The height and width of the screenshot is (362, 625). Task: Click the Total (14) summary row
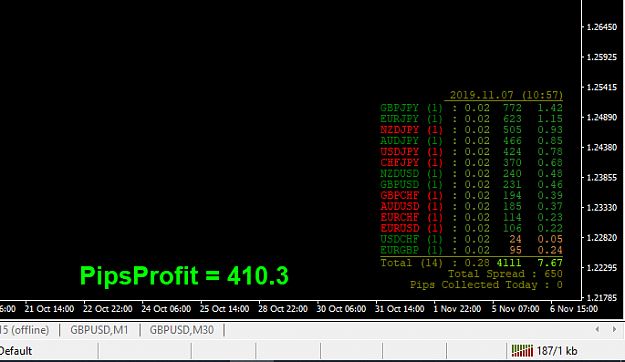(471, 263)
